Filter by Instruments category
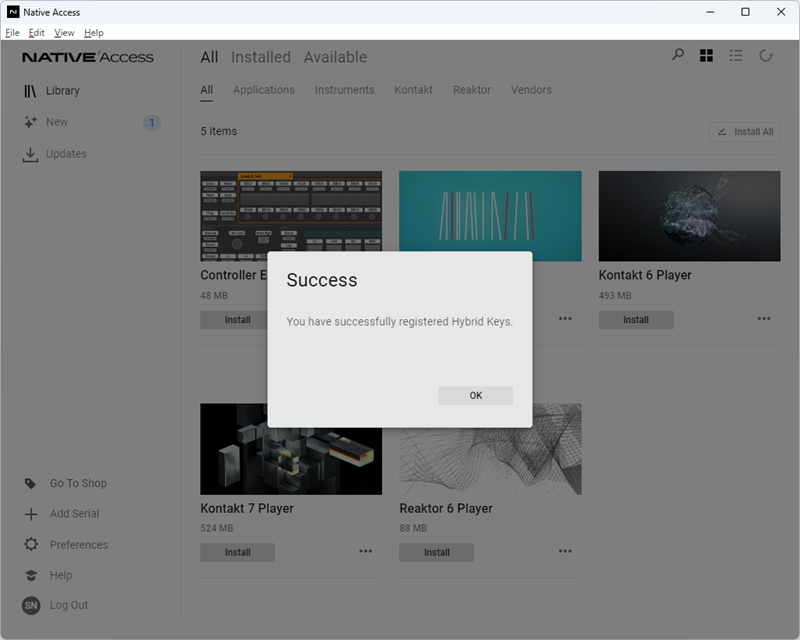Image resolution: width=800 pixels, height=640 pixels. [344, 90]
